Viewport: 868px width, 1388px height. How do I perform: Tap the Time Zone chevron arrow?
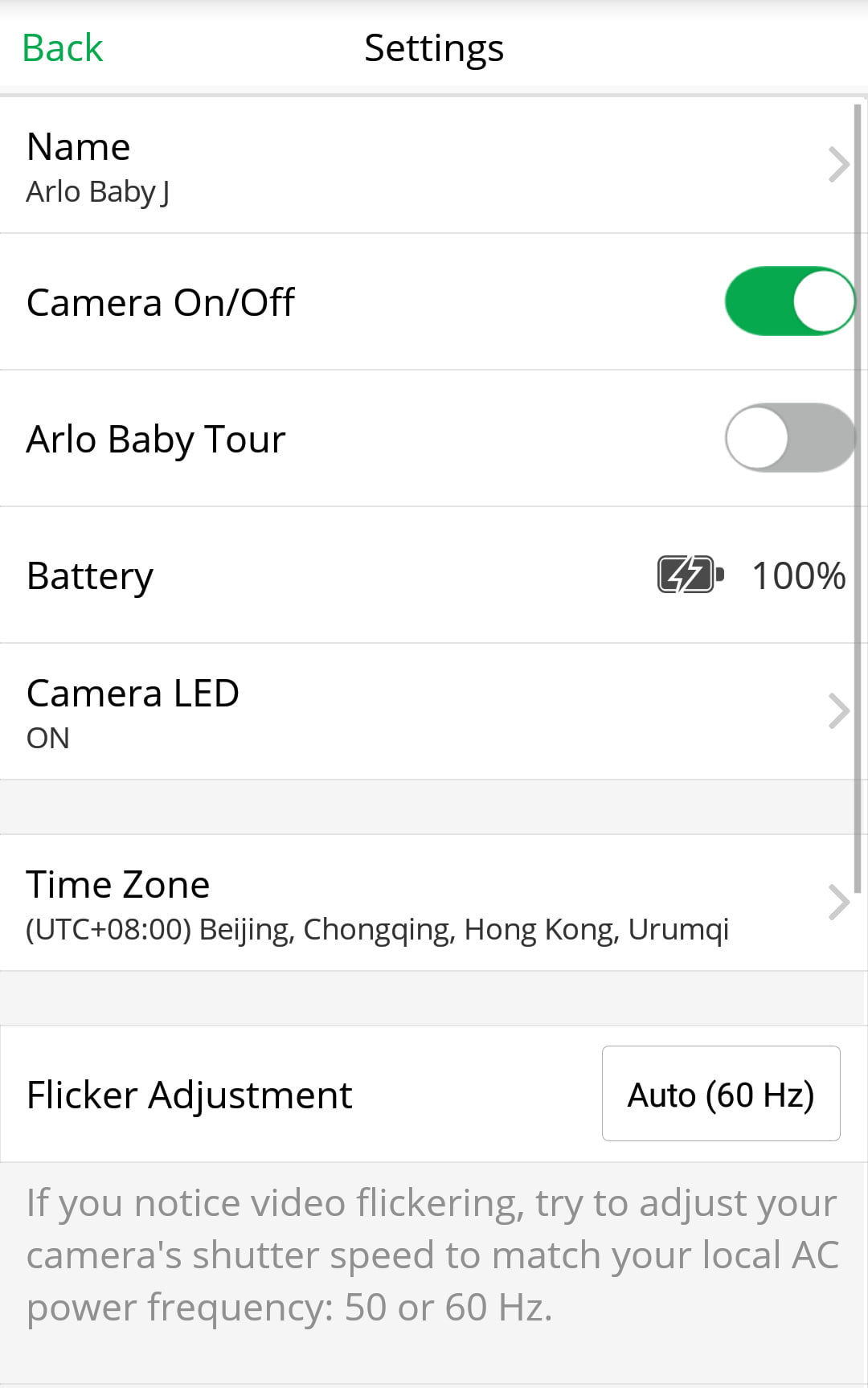[x=838, y=903]
